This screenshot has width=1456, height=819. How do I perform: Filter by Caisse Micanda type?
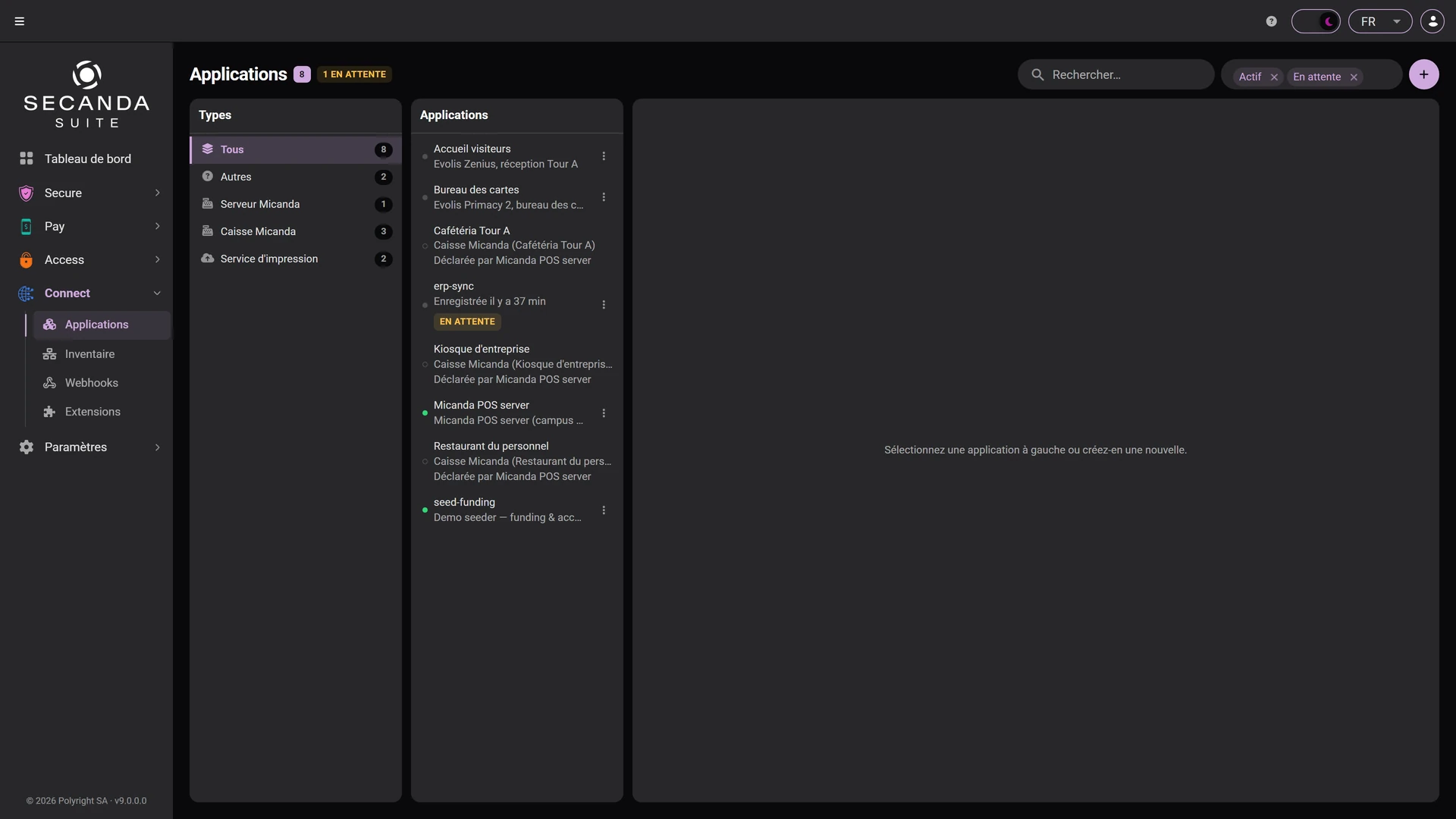point(296,231)
